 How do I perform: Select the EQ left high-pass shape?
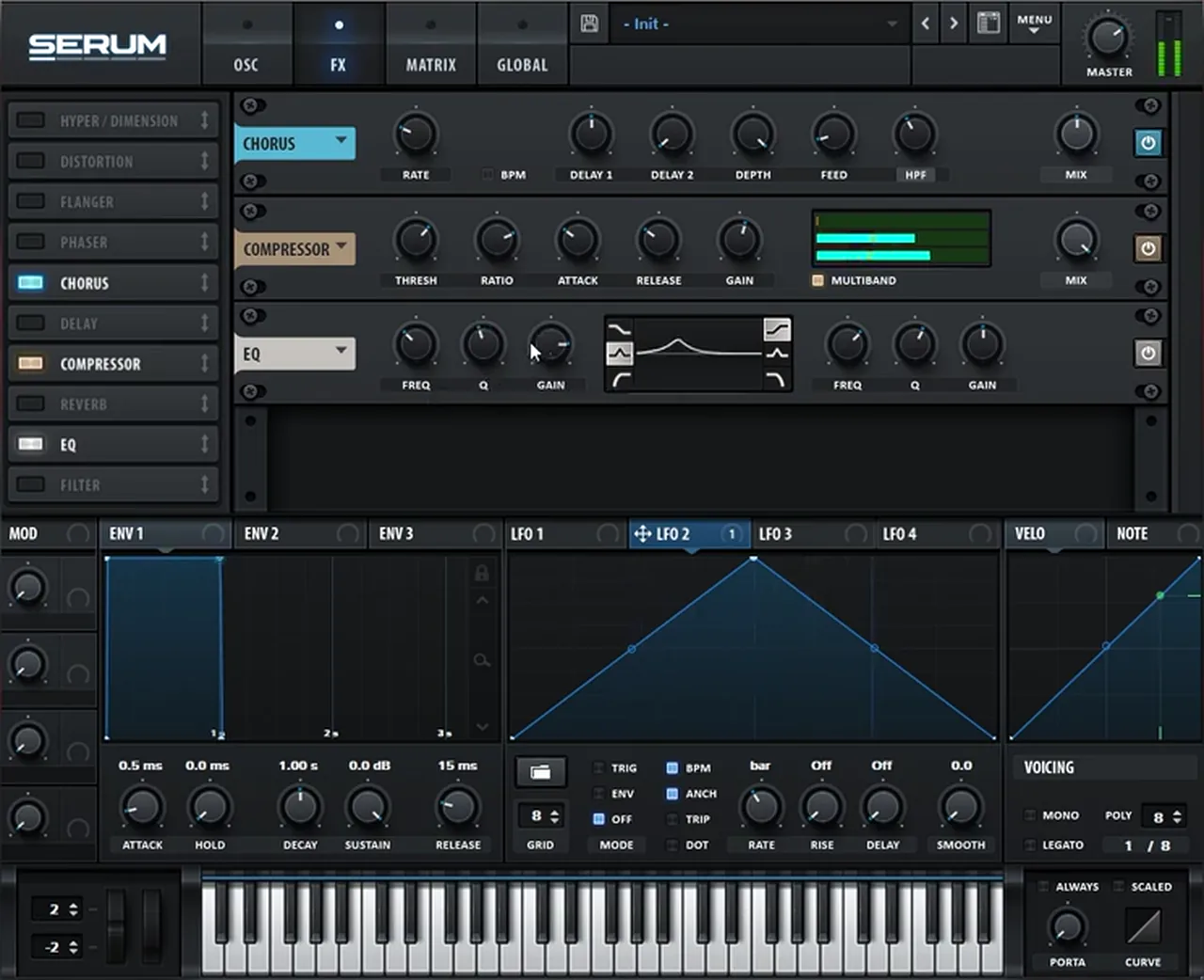coord(620,378)
